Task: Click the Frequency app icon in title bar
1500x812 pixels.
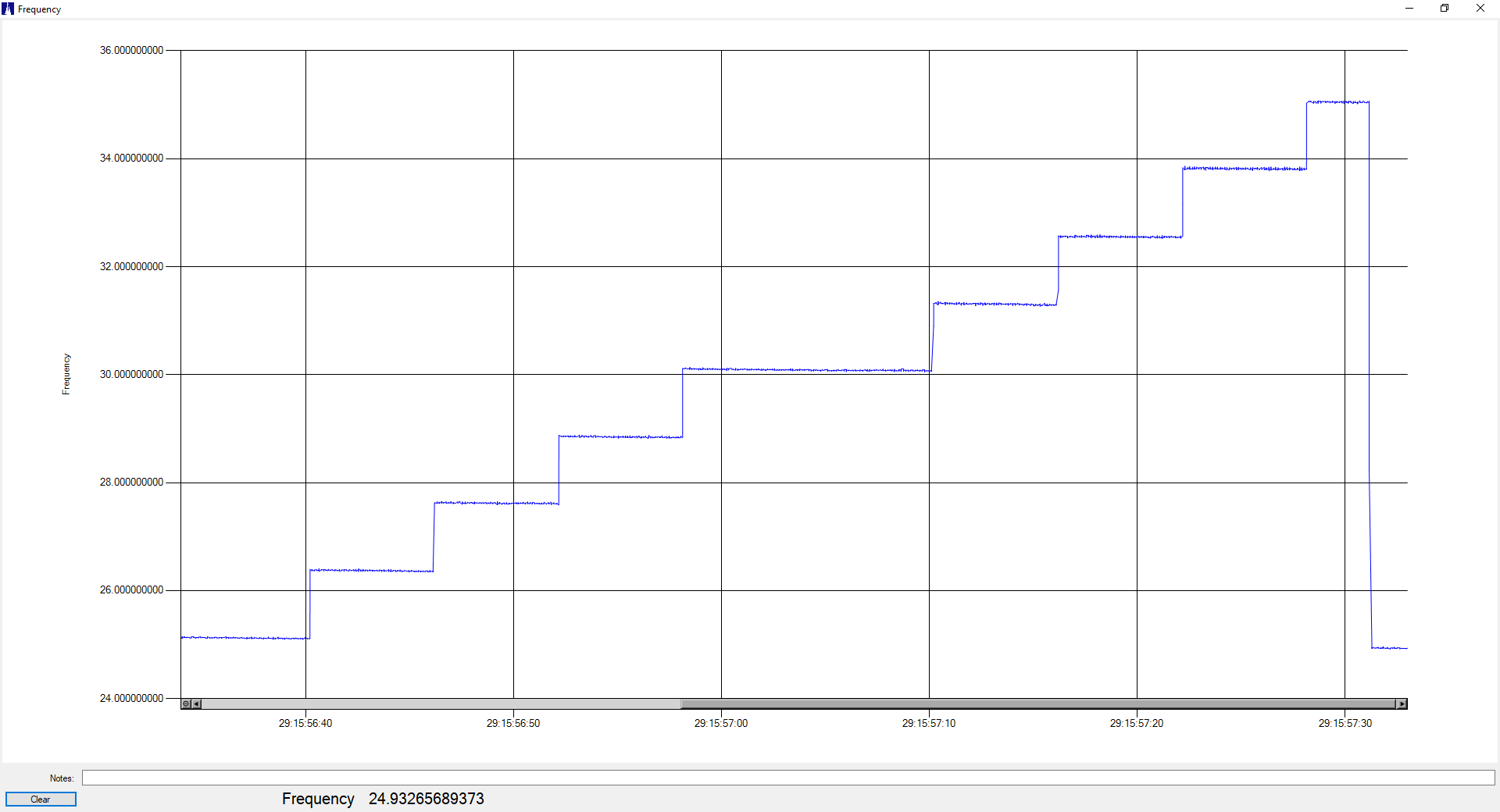Action: click(x=8, y=9)
